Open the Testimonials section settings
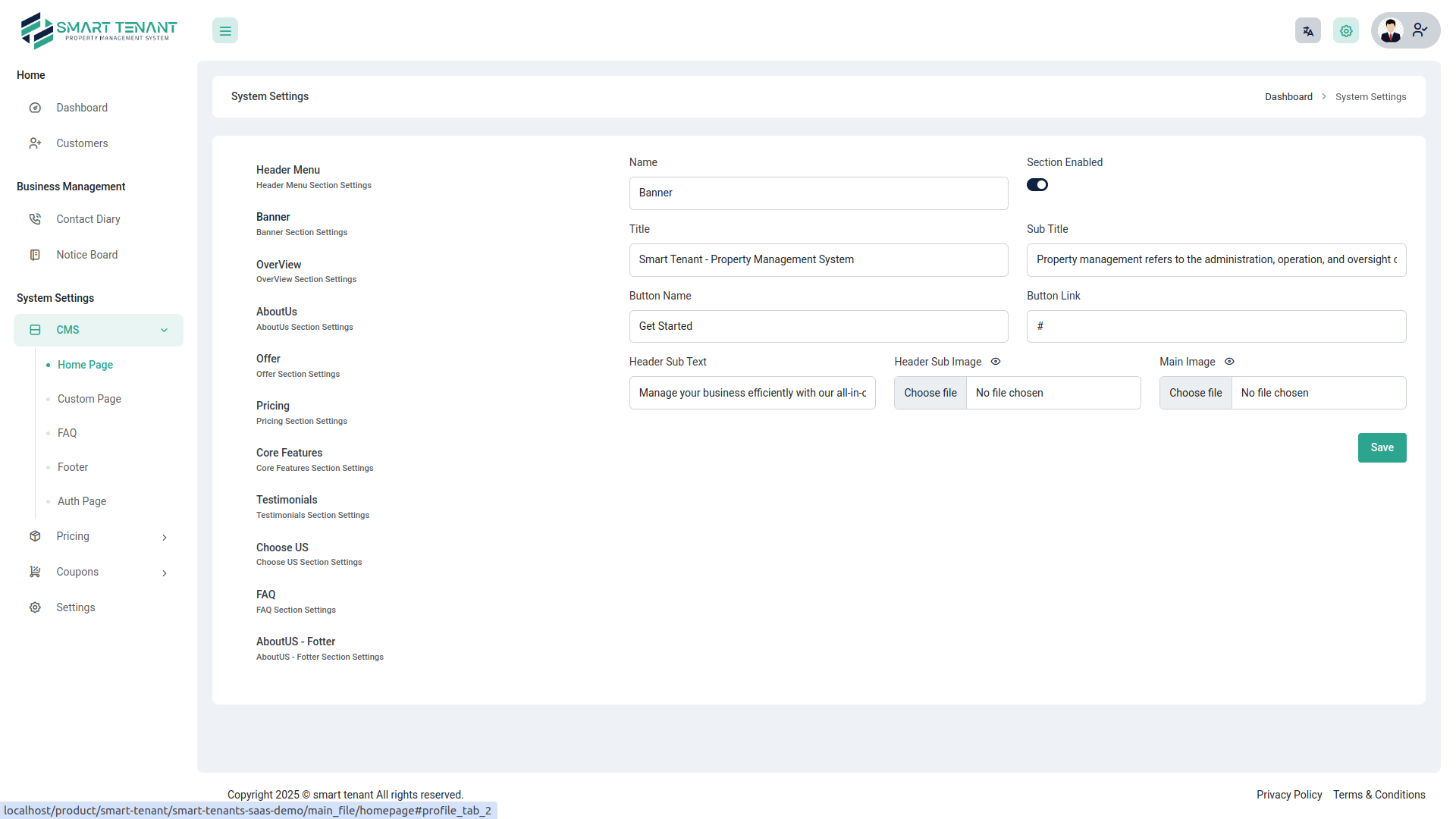Screen dimensions: 1456x819 pos(287,500)
